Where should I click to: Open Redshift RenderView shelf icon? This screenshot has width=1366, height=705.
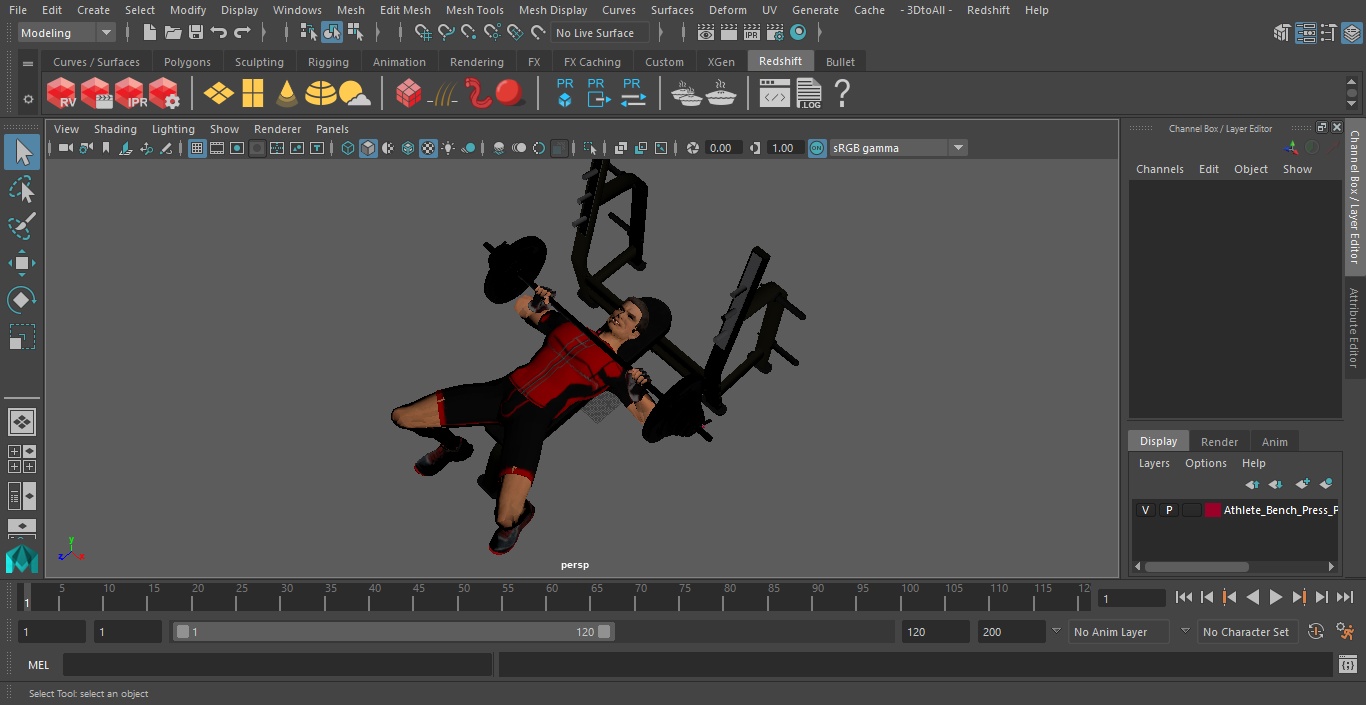[x=62, y=94]
